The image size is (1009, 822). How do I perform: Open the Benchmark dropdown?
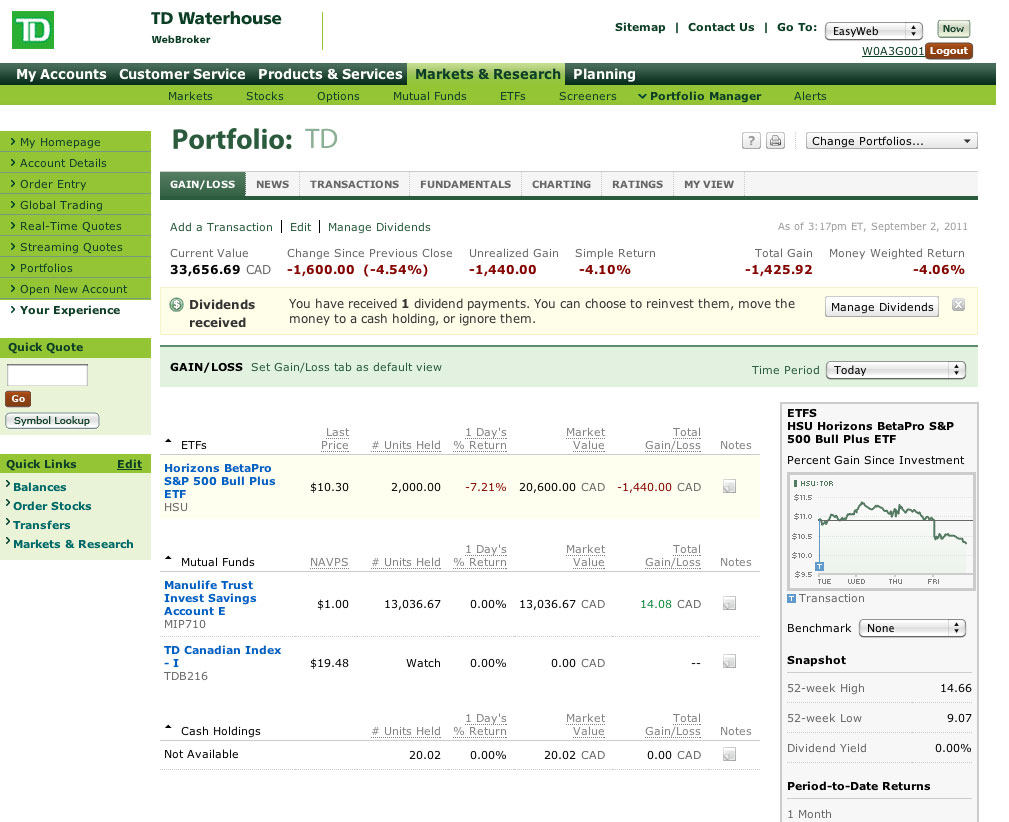[911, 628]
